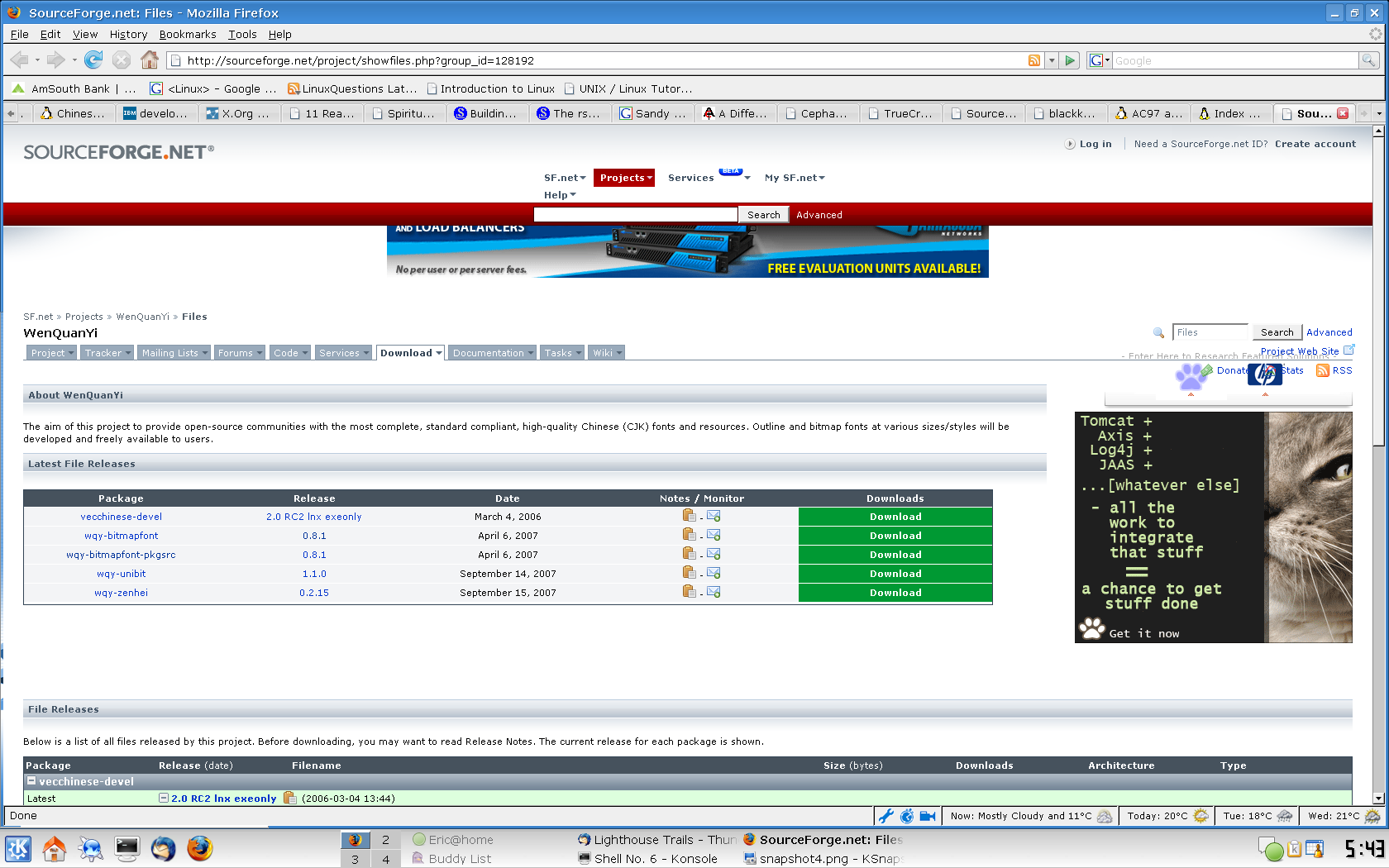Open the History menu
1389x868 pixels.
128,34
